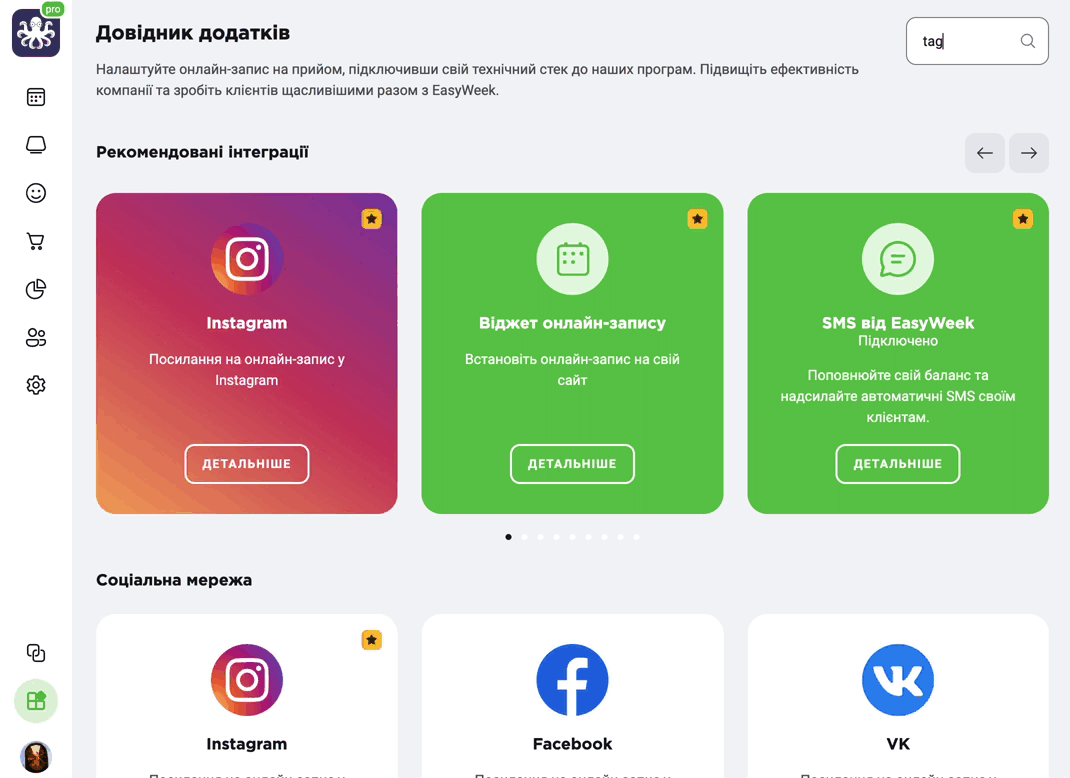Select the second carousel pagination dot
The width and height of the screenshot is (1070, 778).
point(524,537)
